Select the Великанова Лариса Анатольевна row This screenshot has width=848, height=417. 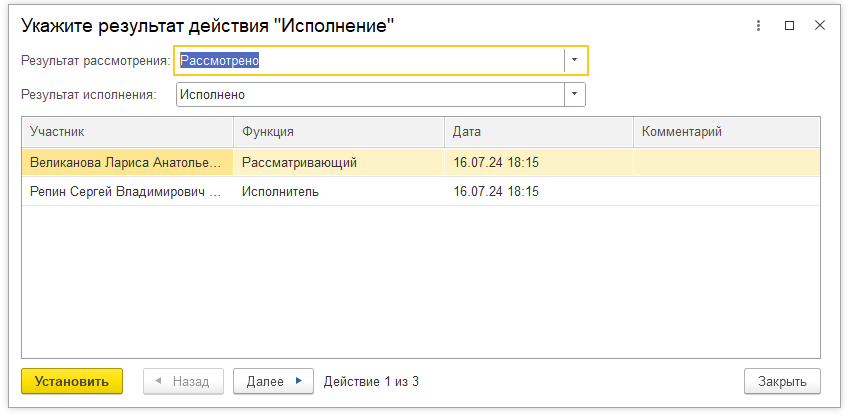click(127, 162)
